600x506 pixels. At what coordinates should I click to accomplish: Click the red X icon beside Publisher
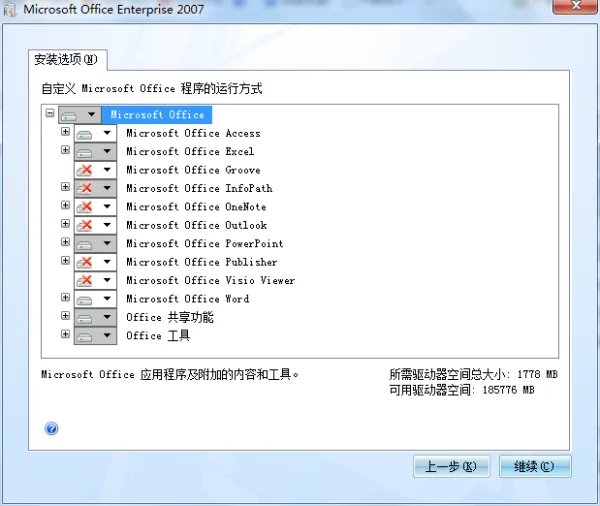pos(84,262)
